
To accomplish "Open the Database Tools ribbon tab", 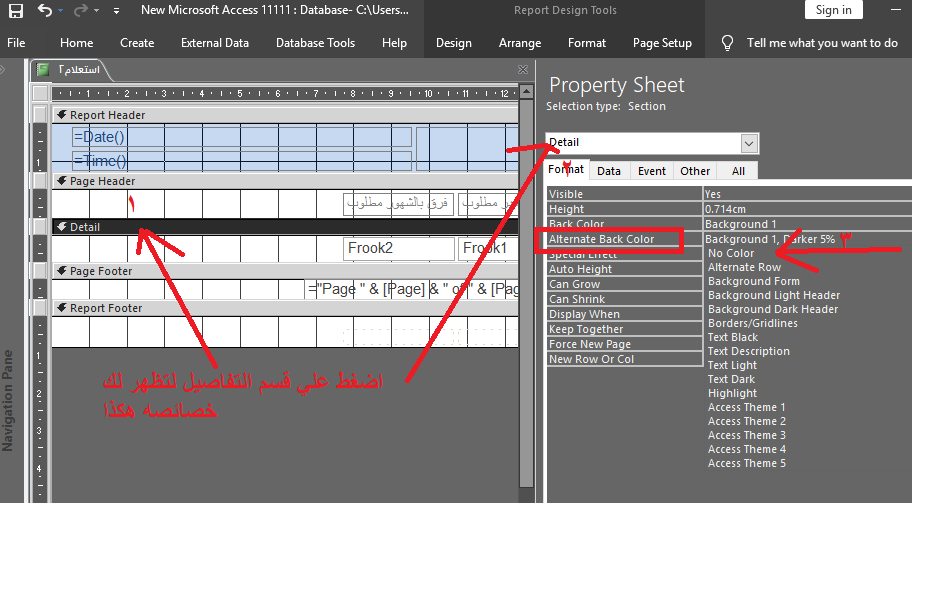I will (x=316, y=43).
